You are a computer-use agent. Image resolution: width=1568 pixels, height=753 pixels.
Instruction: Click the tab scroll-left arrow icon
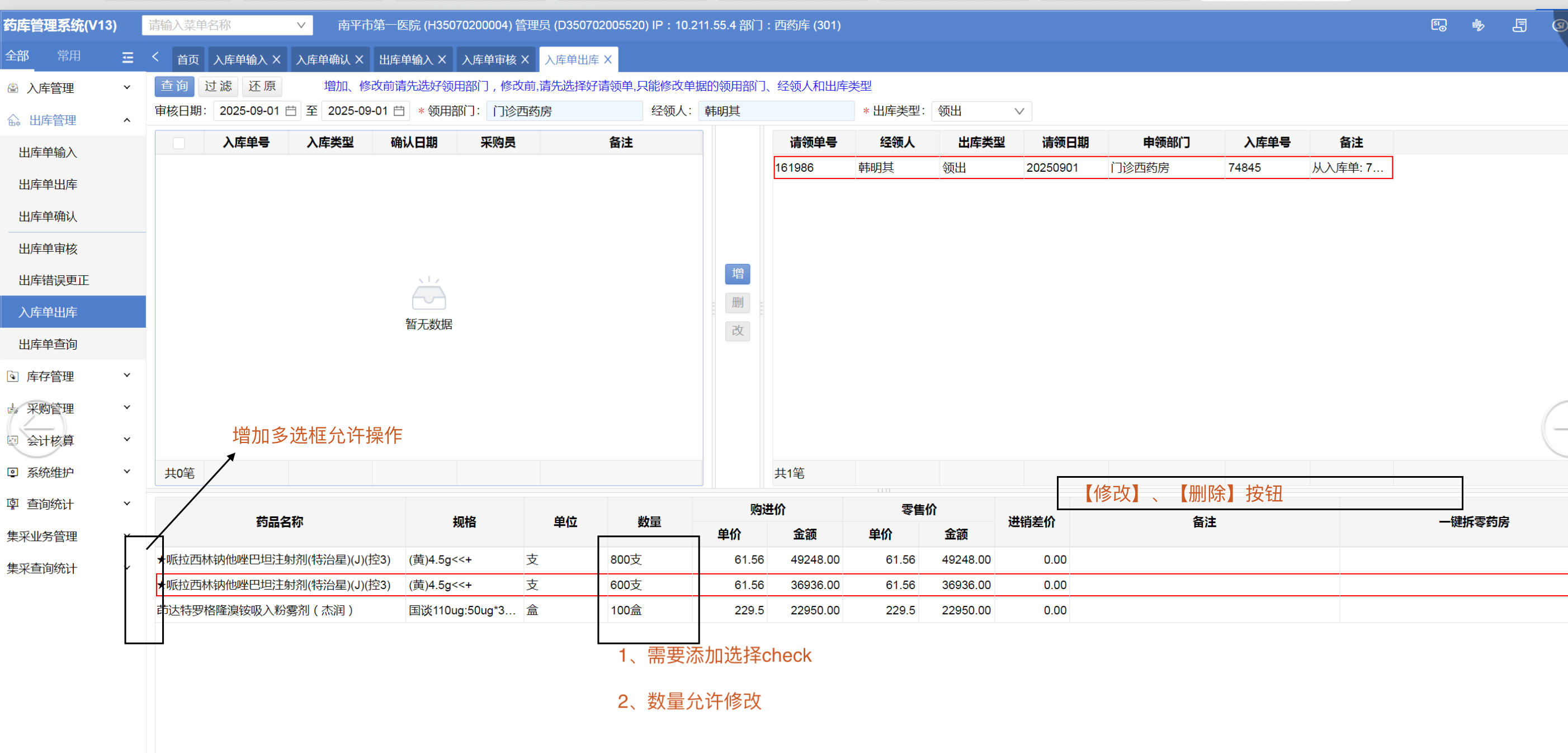pyautogui.click(x=155, y=57)
